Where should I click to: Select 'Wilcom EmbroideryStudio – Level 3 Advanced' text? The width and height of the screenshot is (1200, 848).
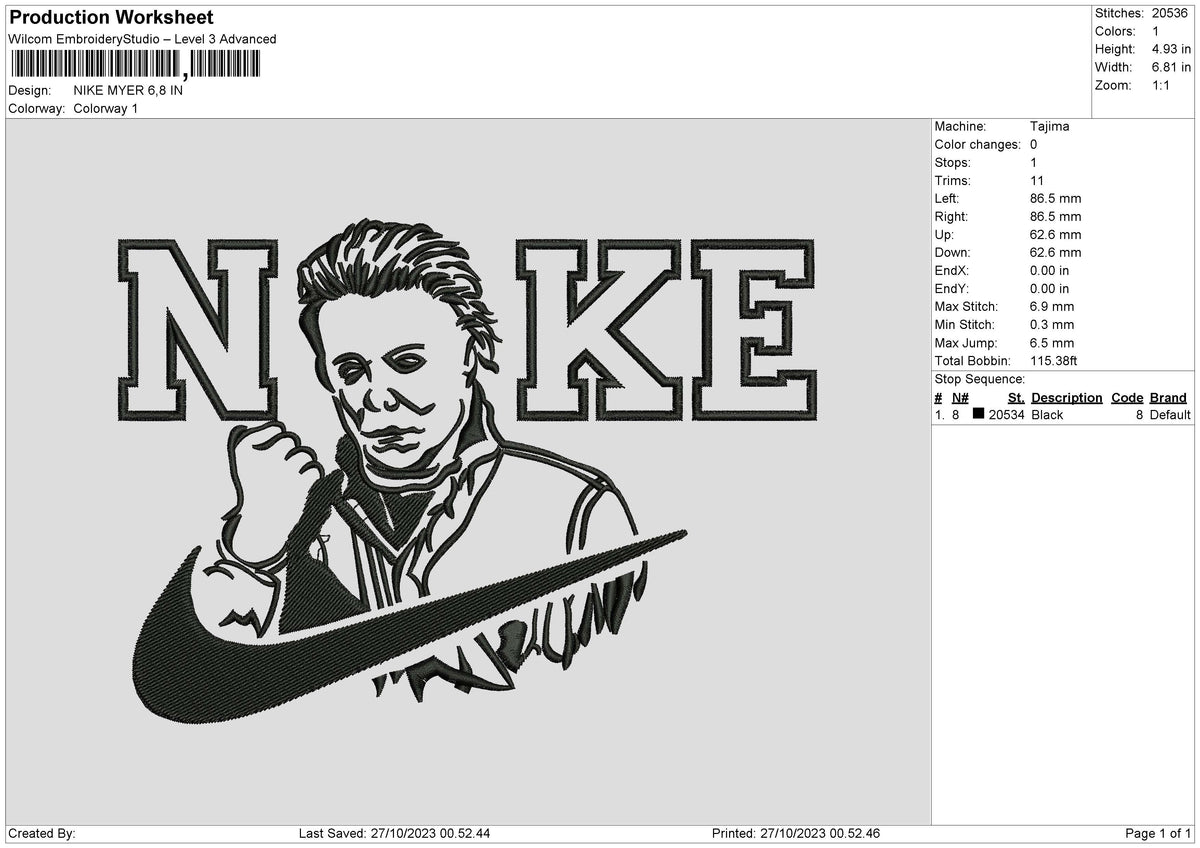pos(142,39)
